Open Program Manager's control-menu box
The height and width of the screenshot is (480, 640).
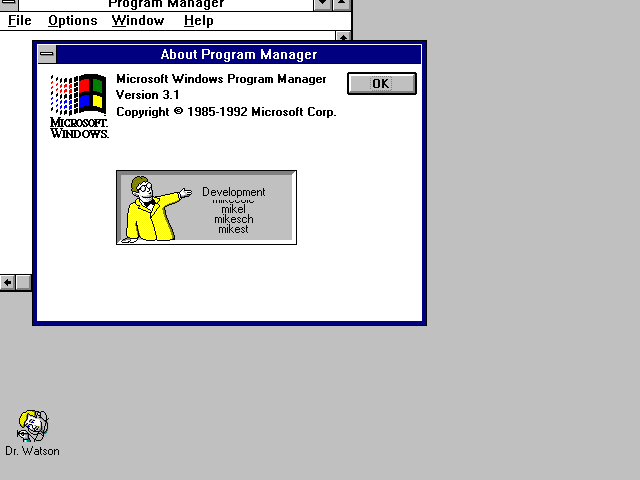pos(9,4)
